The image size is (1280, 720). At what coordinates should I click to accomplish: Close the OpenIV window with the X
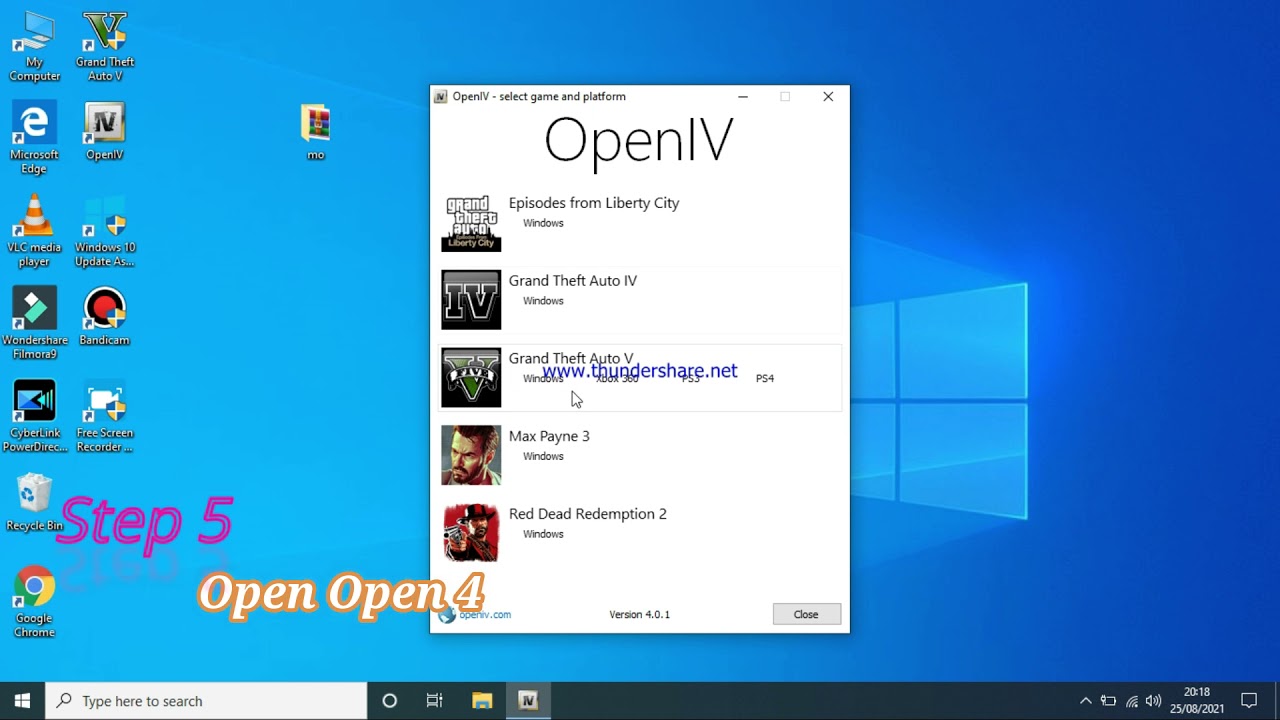[828, 97]
